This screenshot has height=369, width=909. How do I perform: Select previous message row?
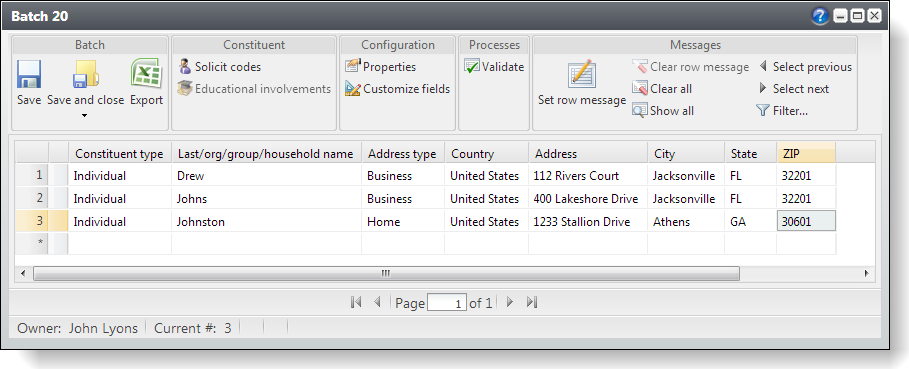[x=805, y=67]
